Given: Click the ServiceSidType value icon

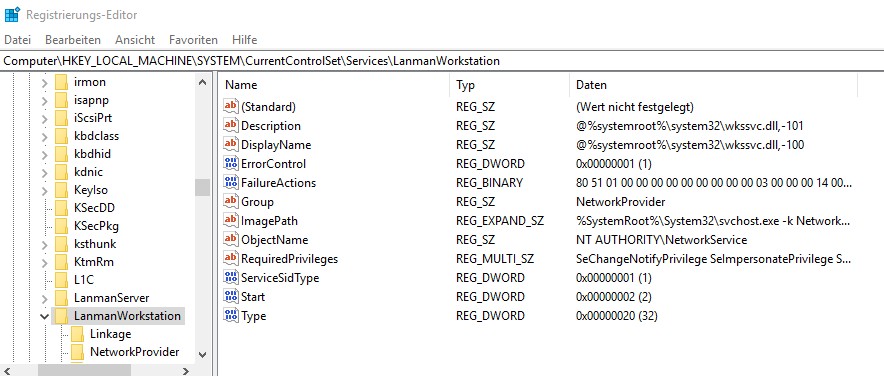Looking at the screenshot, I should [231, 278].
